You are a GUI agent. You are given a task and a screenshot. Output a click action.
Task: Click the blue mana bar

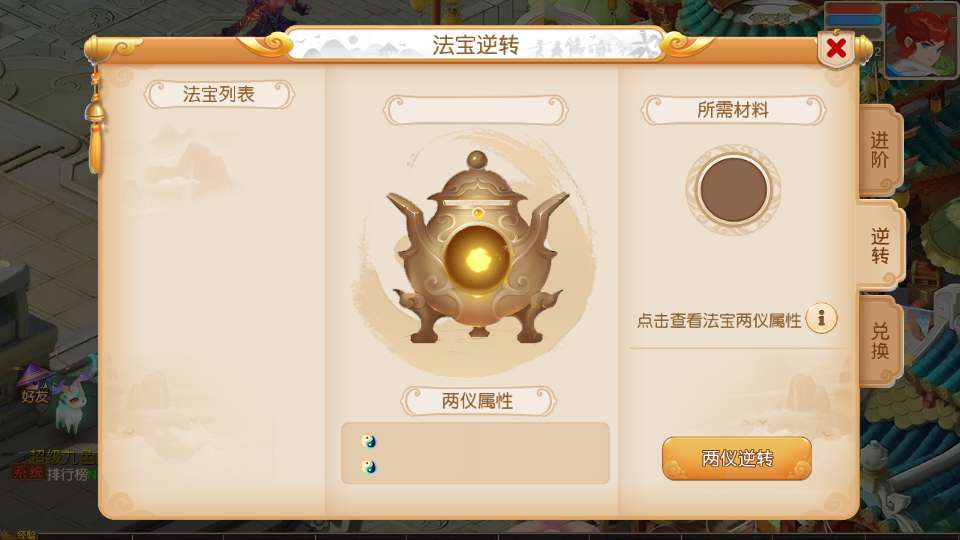coord(853,22)
